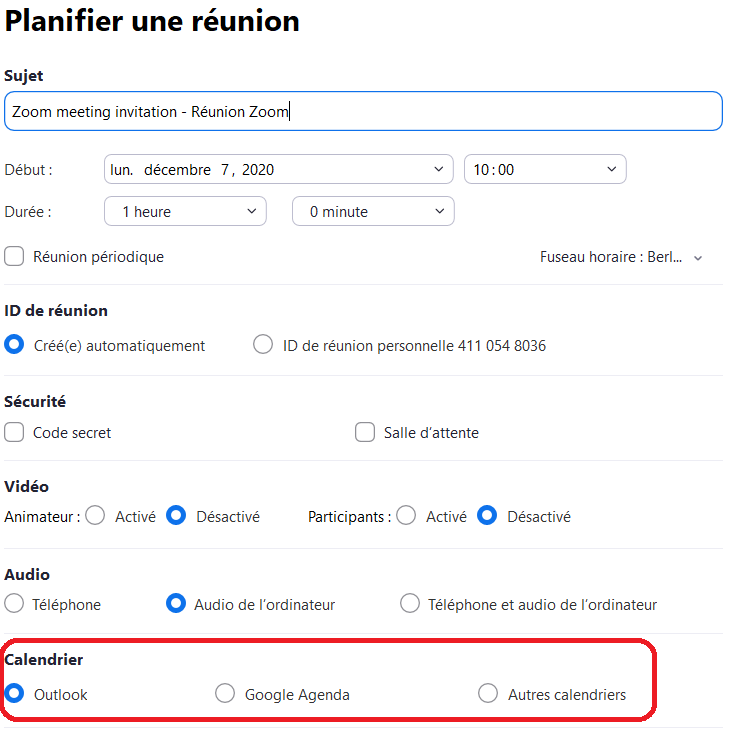Select Téléphone audio option
The width and height of the screenshot is (736, 729).
pyautogui.click(x=15, y=604)
